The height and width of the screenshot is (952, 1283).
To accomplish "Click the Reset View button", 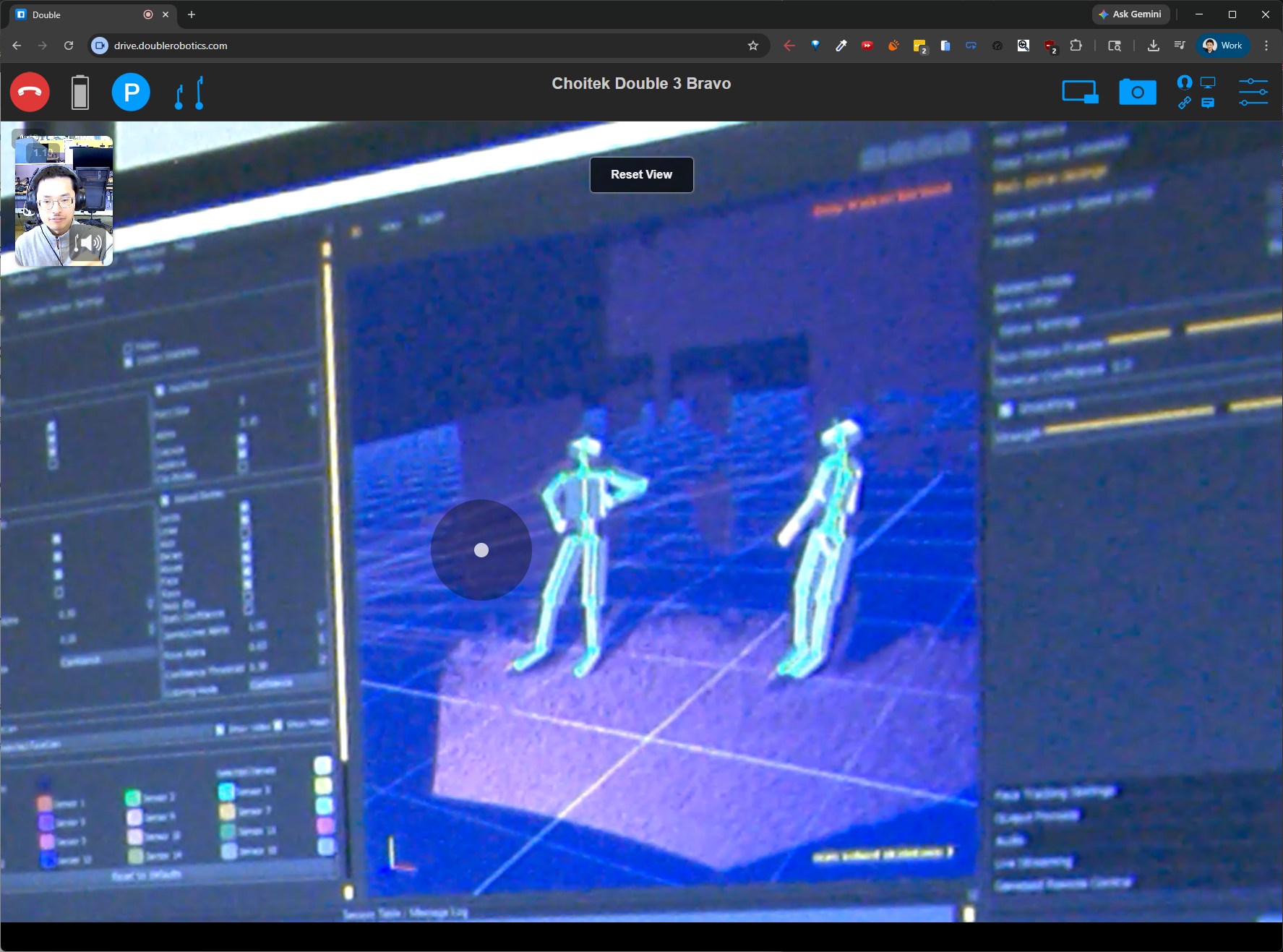I will click(x=641, y=175).
